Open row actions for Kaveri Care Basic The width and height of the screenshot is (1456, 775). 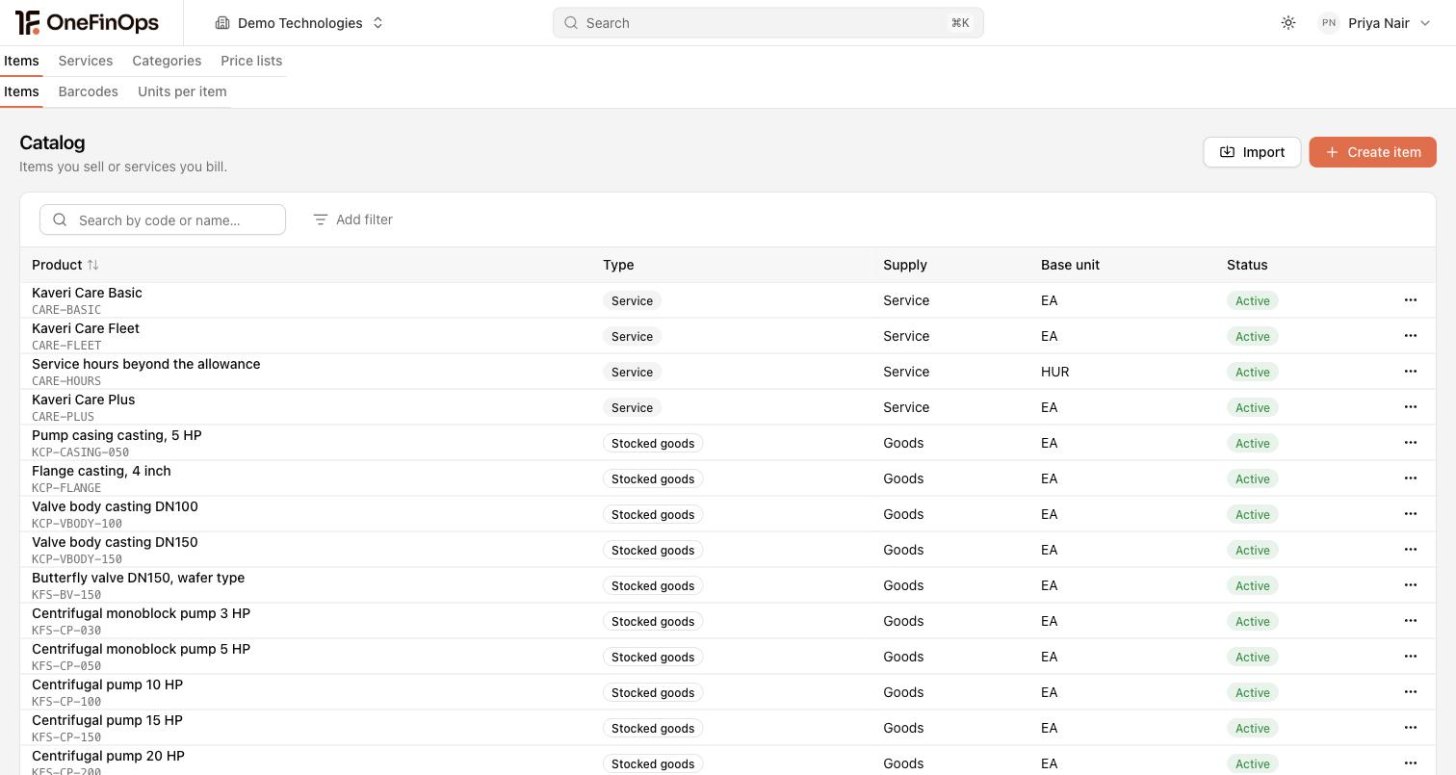click(1410, 300)
